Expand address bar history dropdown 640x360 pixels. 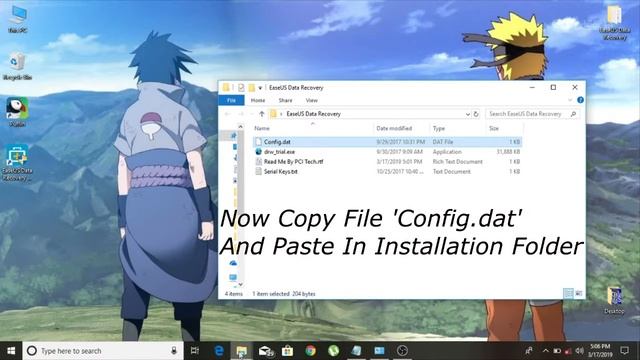468,114
